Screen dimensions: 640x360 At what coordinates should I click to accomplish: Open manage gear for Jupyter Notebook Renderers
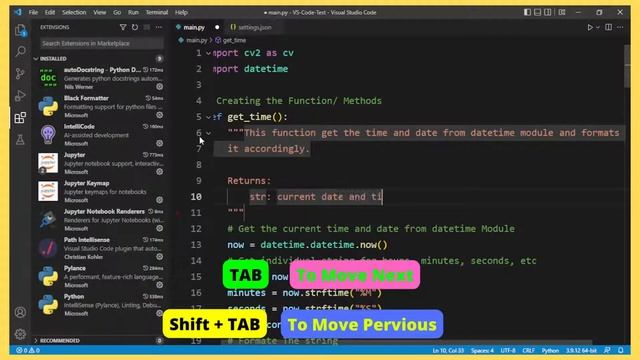click(x=160, y=229)
